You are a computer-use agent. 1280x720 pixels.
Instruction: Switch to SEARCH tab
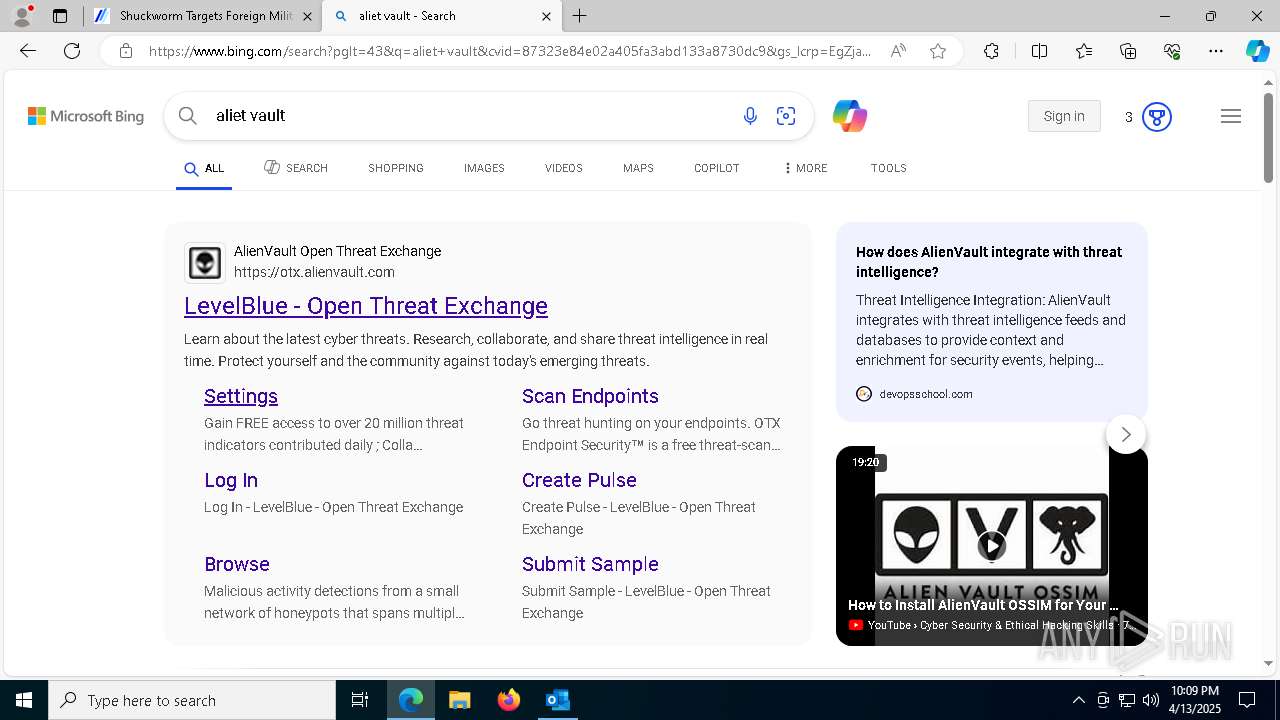pyautogui.click(x=296, y=168)
